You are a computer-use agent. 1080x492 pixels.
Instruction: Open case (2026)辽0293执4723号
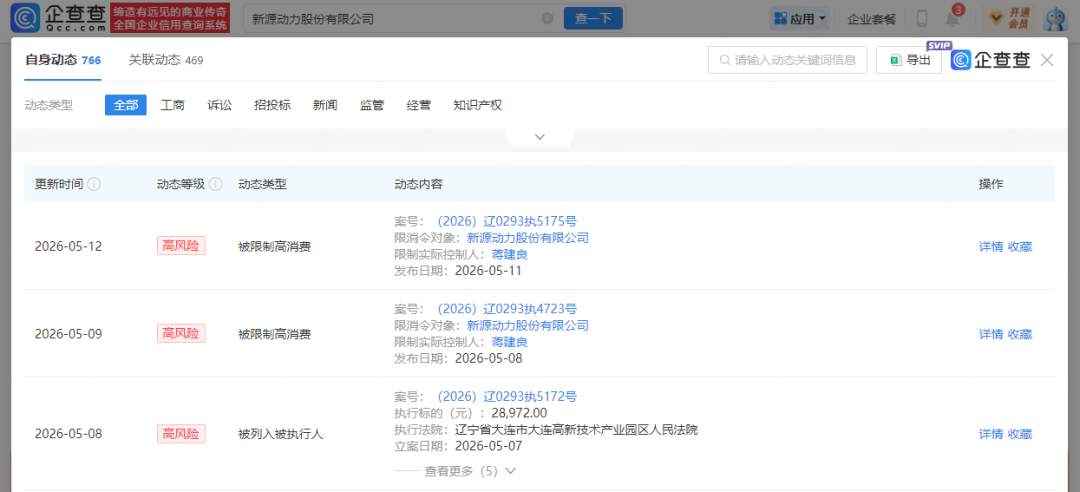tap(506, 308)
